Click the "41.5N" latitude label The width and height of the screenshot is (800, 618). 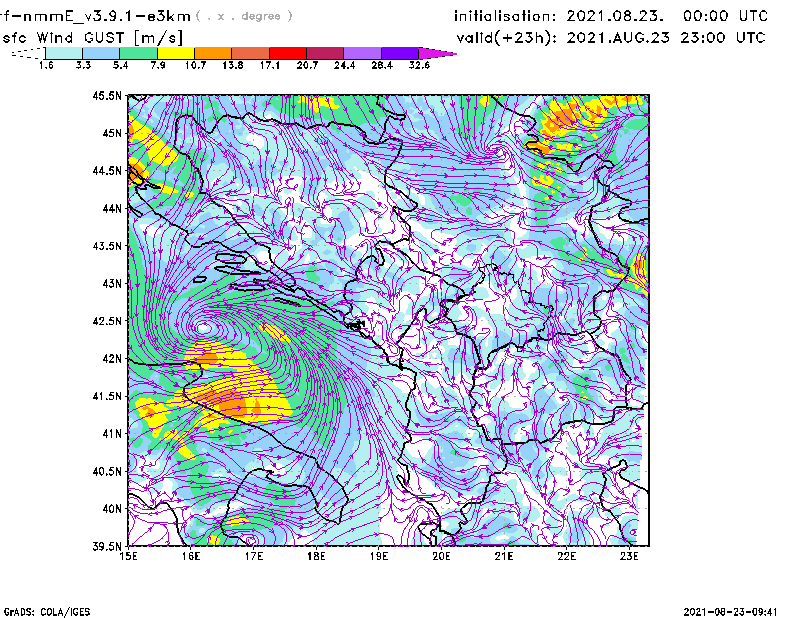107,396
